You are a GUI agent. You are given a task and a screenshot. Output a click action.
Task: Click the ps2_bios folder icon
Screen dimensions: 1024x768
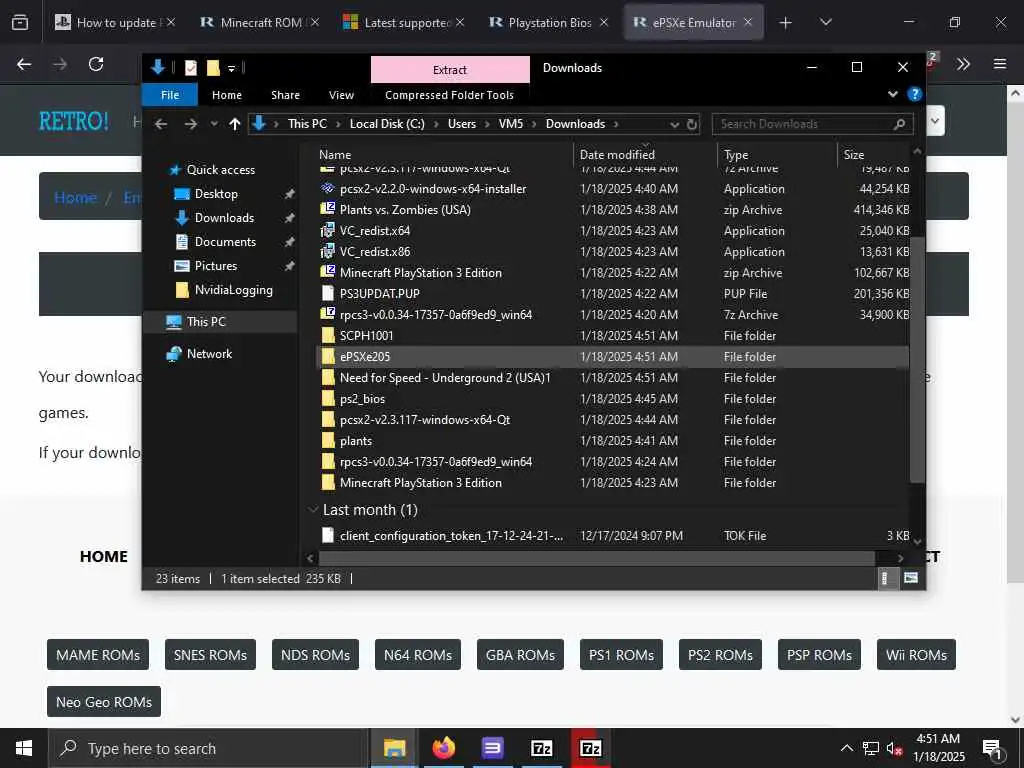coord(328,398)
